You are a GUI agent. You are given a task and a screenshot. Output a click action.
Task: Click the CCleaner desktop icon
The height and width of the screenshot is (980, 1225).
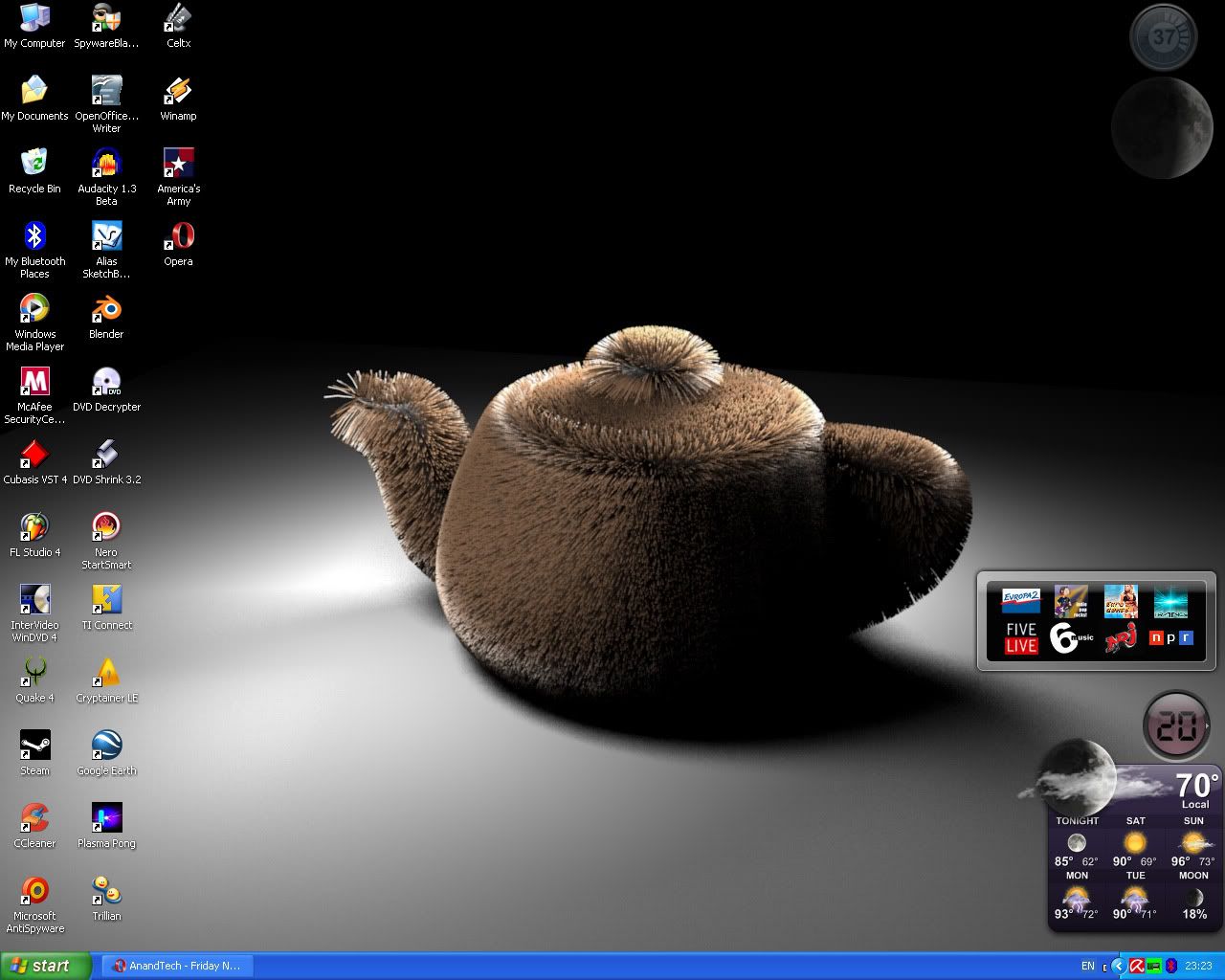point(34,818)
